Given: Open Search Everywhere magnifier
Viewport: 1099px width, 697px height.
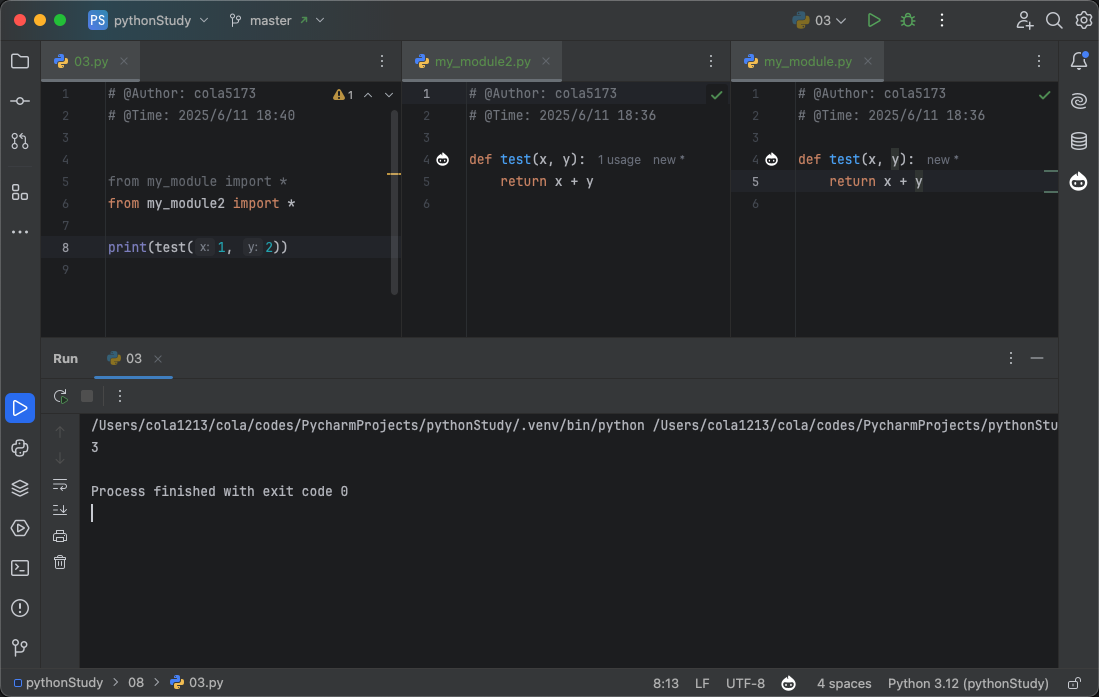Looking at the screenshot, I should (1053, 20).
